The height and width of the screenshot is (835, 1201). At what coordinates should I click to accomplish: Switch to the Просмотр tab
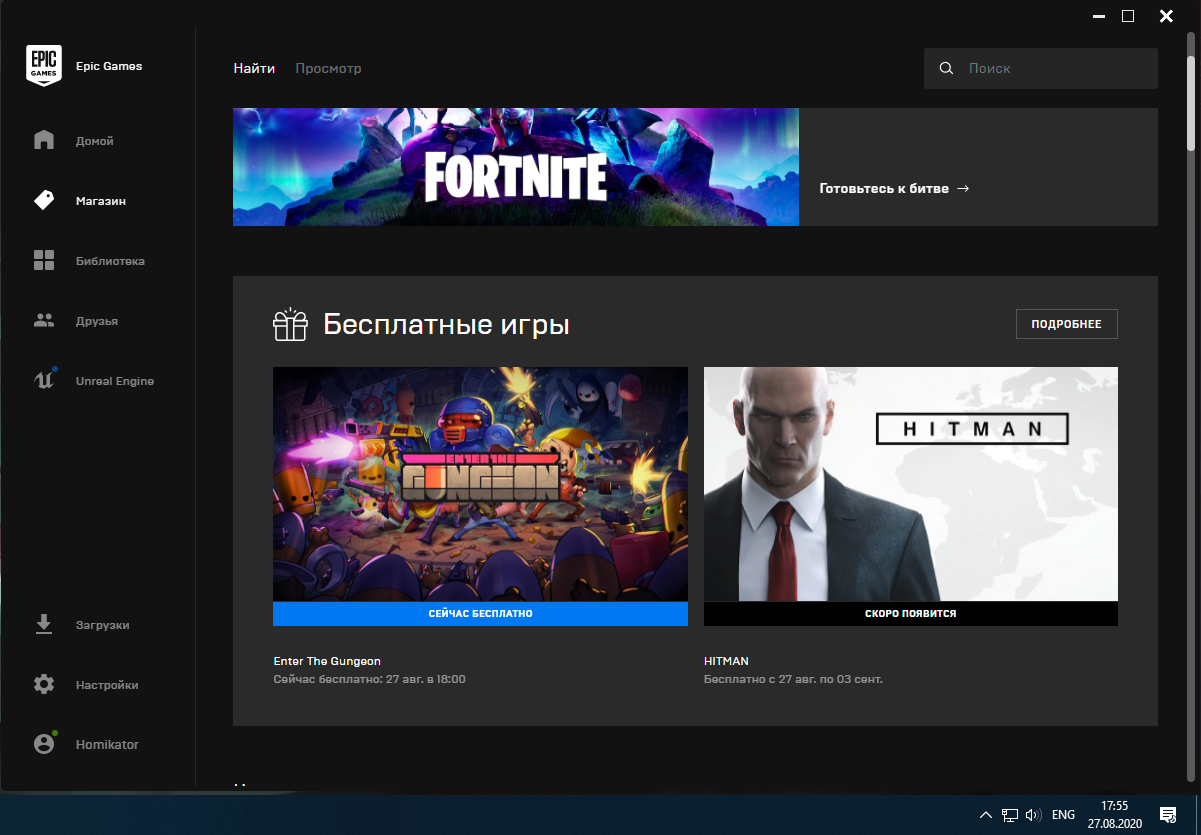click(x=328, y=69)
